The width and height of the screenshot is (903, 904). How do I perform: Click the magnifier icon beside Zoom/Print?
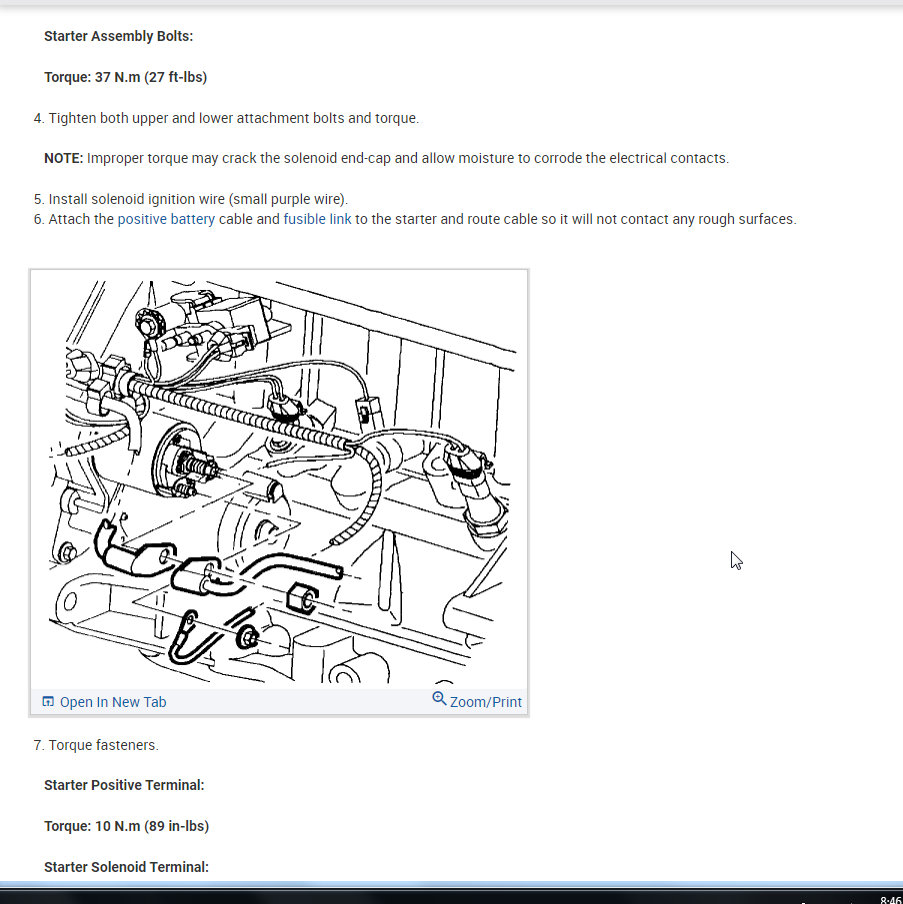pyautogui.click(x=439, y=699)
